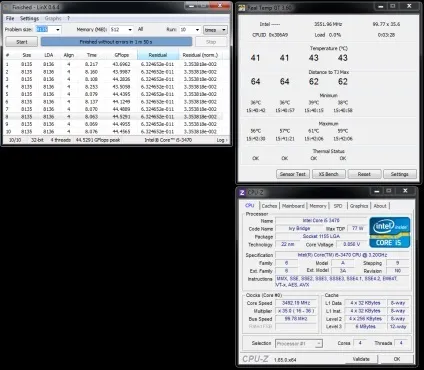
Task: Open the Settings menu in LinX
Action: point(29,18)
